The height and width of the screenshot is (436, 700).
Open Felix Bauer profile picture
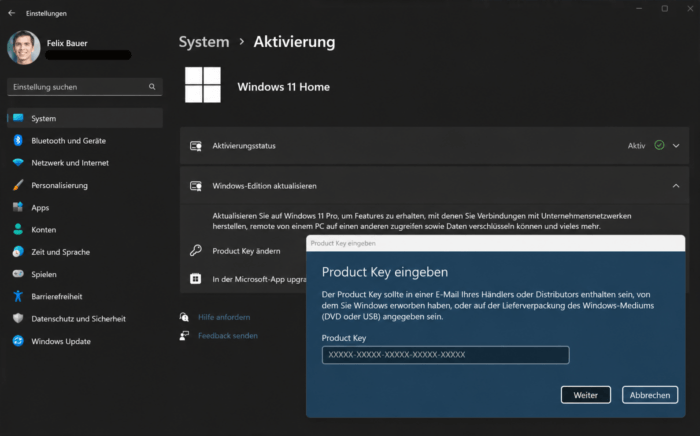click(24, 47)
